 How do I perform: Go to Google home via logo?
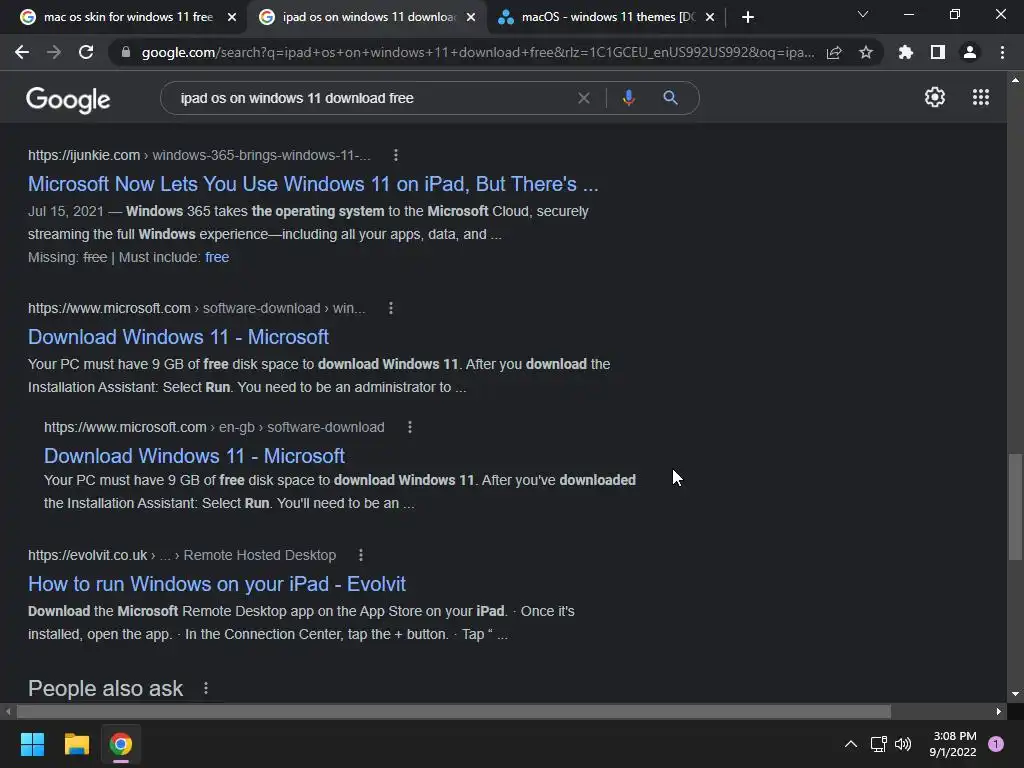point(68,100)
